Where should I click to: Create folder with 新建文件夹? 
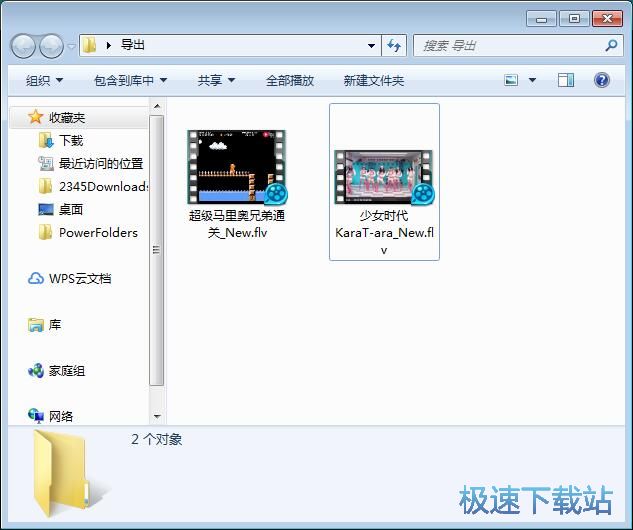(x=373, y=81)
